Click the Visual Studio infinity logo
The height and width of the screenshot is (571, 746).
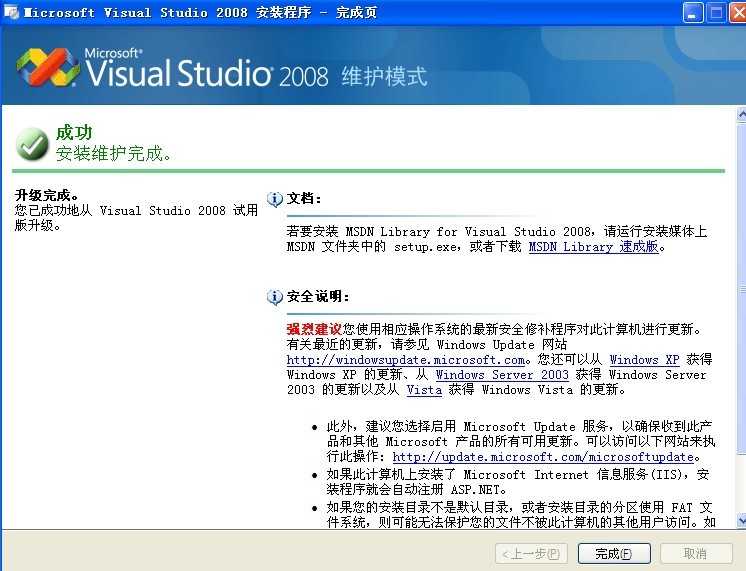click(x=48, y=67)
